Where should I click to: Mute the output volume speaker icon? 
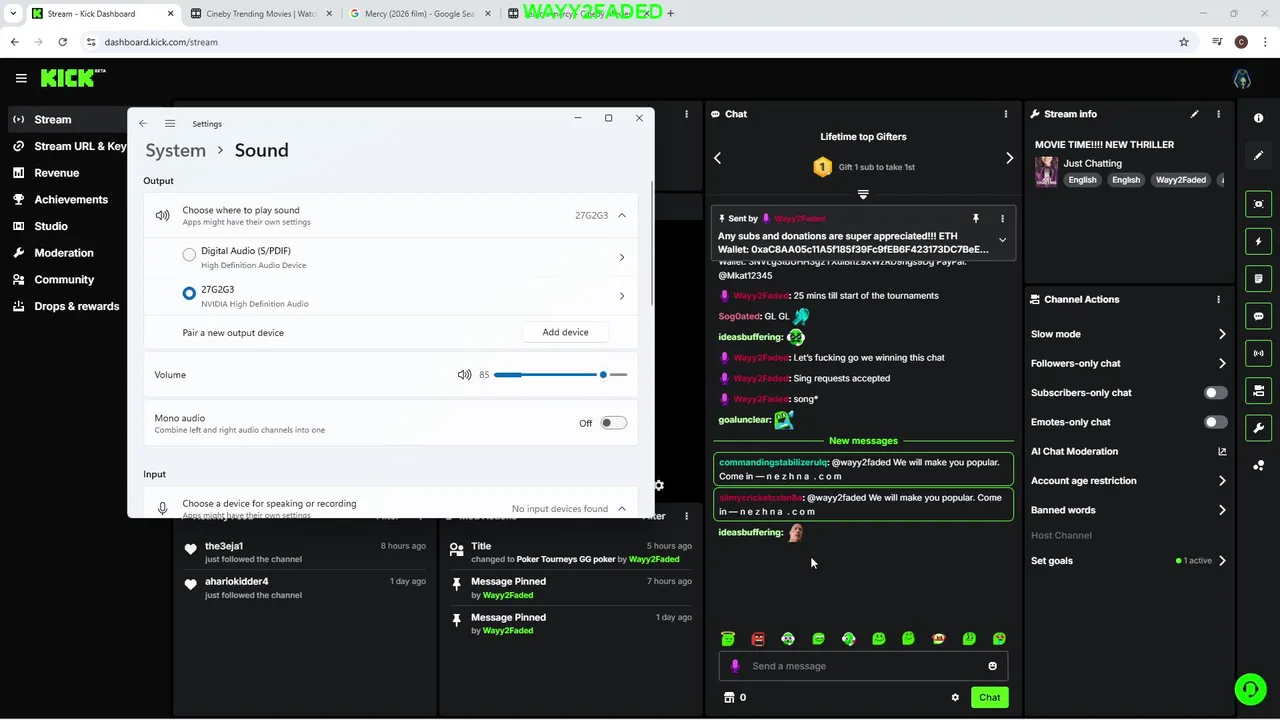464,375
